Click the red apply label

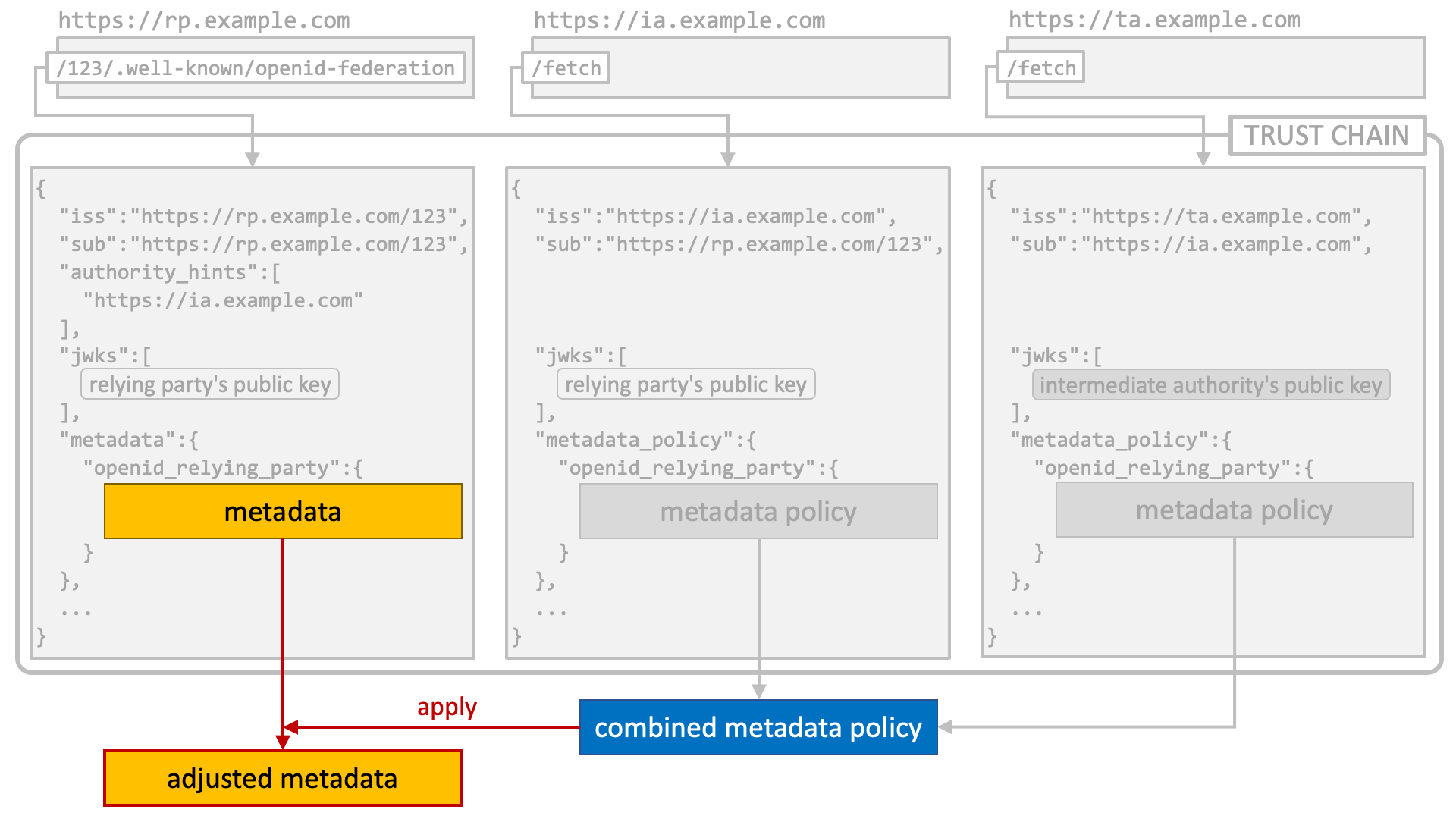447,707
